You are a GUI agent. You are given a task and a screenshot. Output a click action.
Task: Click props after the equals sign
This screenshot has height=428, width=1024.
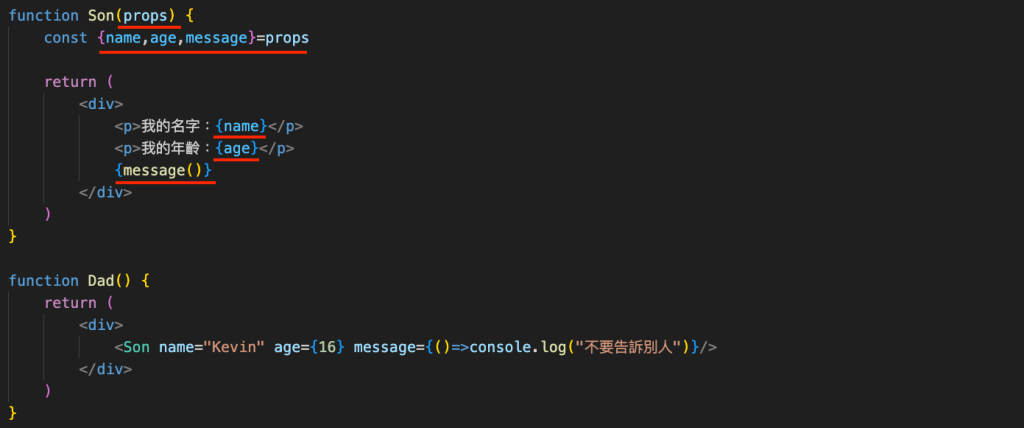tap(287, 38)
